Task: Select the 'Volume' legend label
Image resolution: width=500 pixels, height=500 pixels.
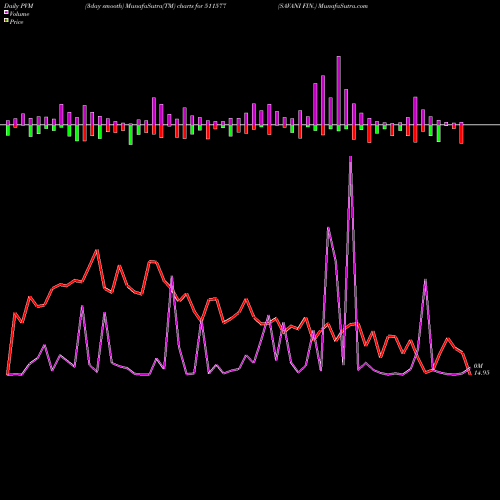Action: [x=19, y=14]
